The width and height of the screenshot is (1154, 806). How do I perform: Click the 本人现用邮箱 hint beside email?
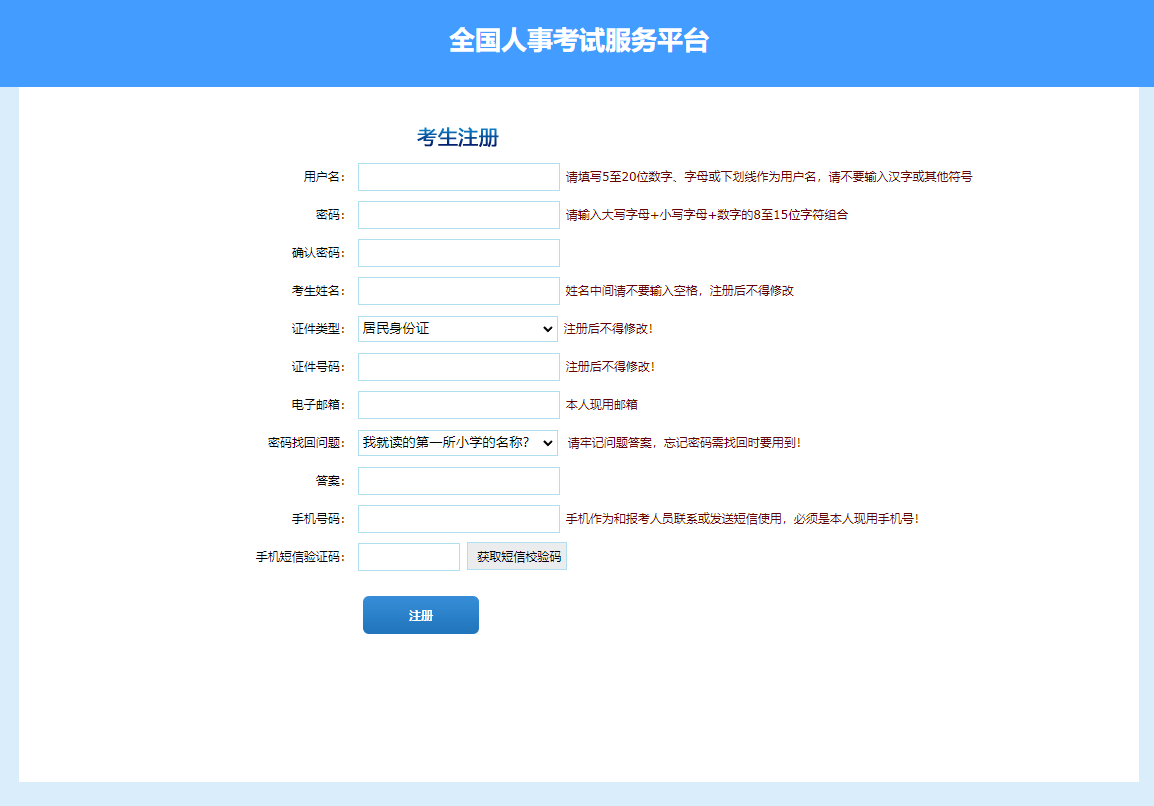click(601, 405)
